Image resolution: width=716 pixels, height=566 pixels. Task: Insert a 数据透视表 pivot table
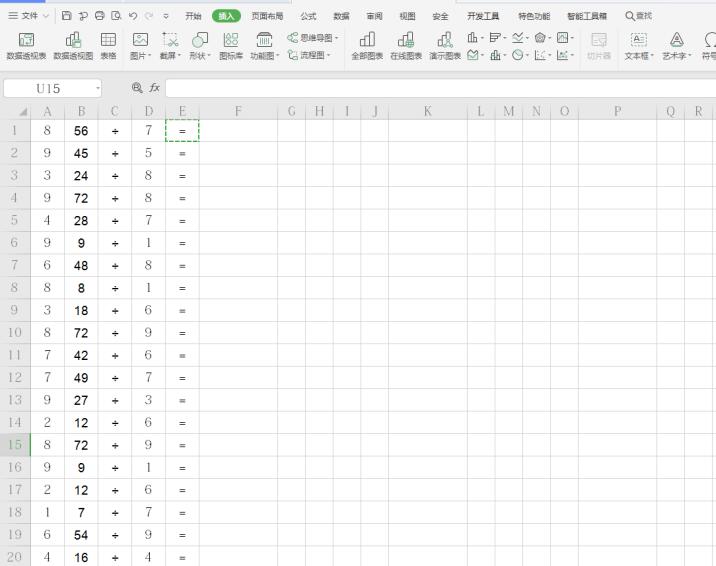(26, 46)
